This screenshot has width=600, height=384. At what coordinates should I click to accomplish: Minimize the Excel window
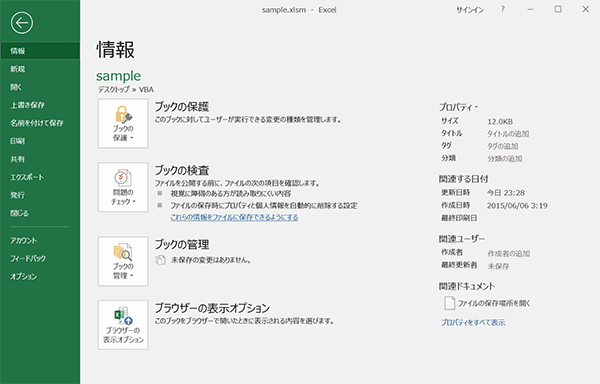(x=530, y=9)
